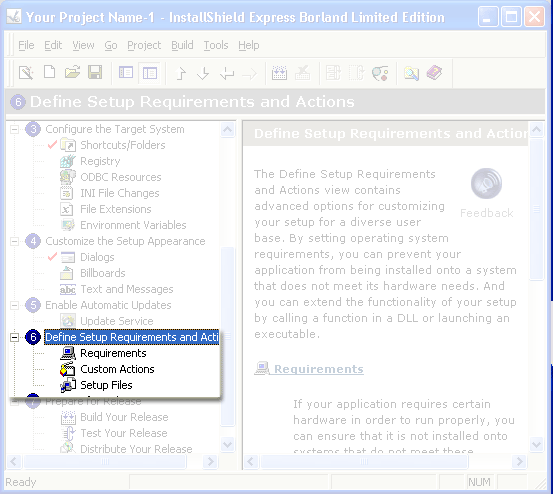The width and height of the screenshot is (553, 494).
Task: Toggle the first view list pane icon
Action: pyautogui.click(x=126, y=73)
